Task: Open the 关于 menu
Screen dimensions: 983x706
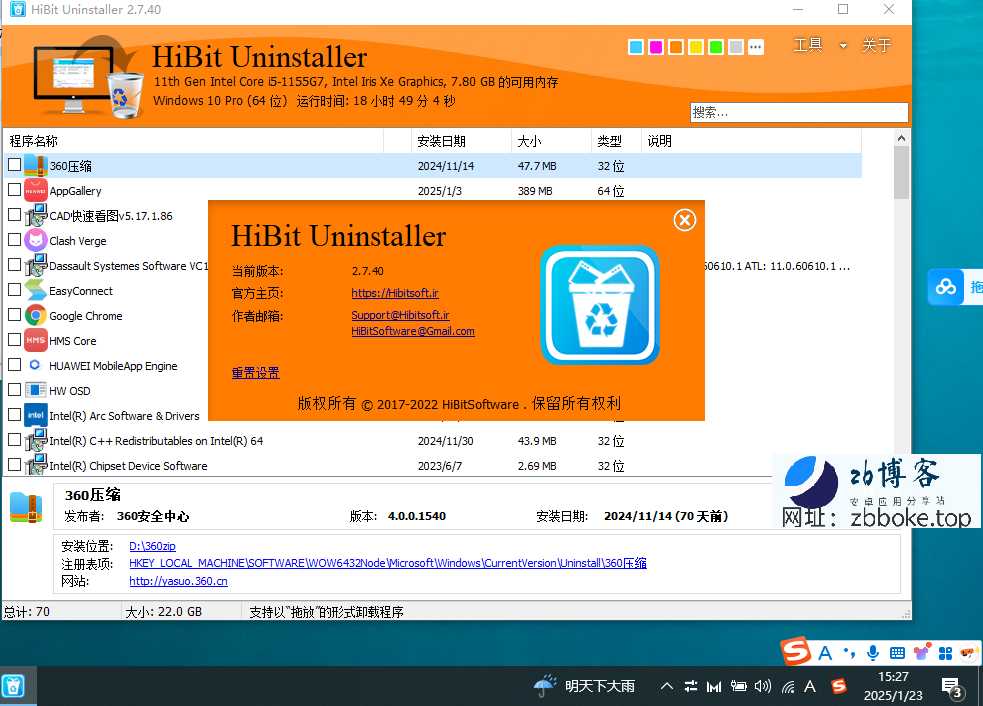Action: 876,45
